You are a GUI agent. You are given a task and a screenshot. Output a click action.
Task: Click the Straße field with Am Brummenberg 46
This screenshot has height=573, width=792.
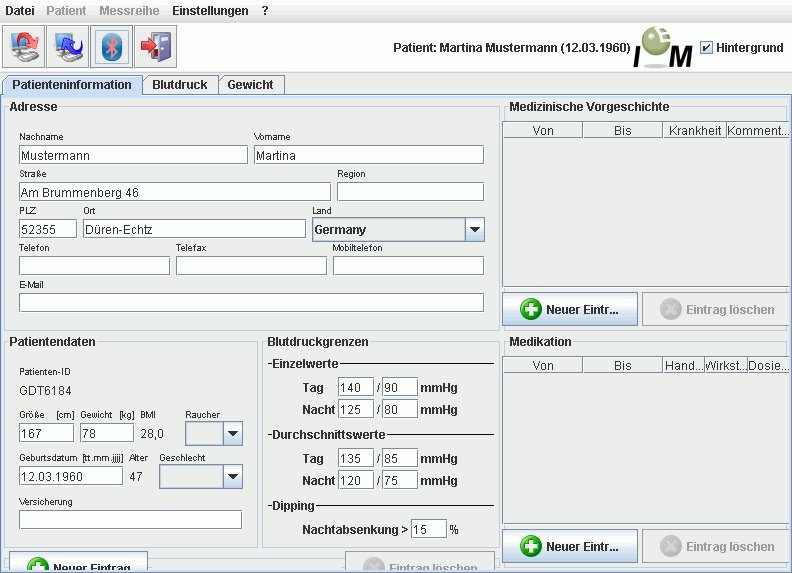click(175, 192)
